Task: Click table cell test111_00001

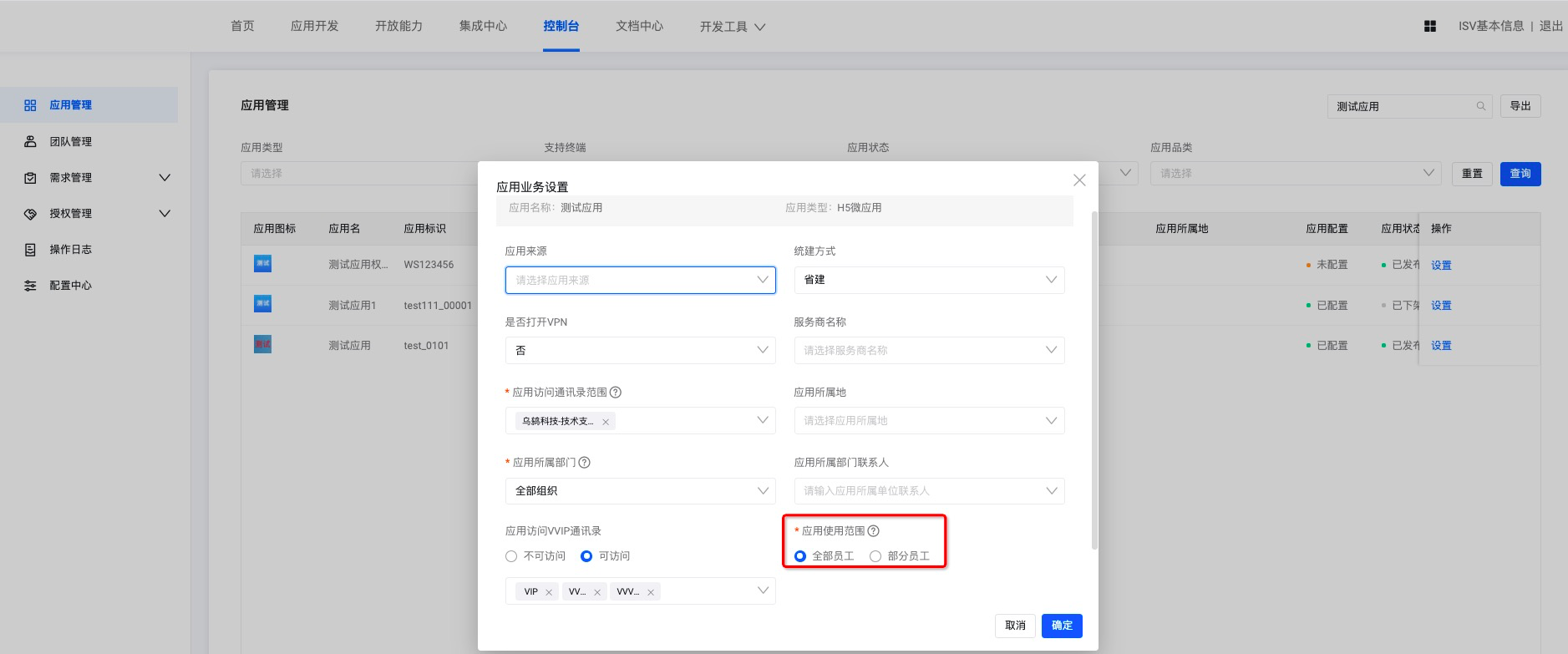Action: [438, 306]
